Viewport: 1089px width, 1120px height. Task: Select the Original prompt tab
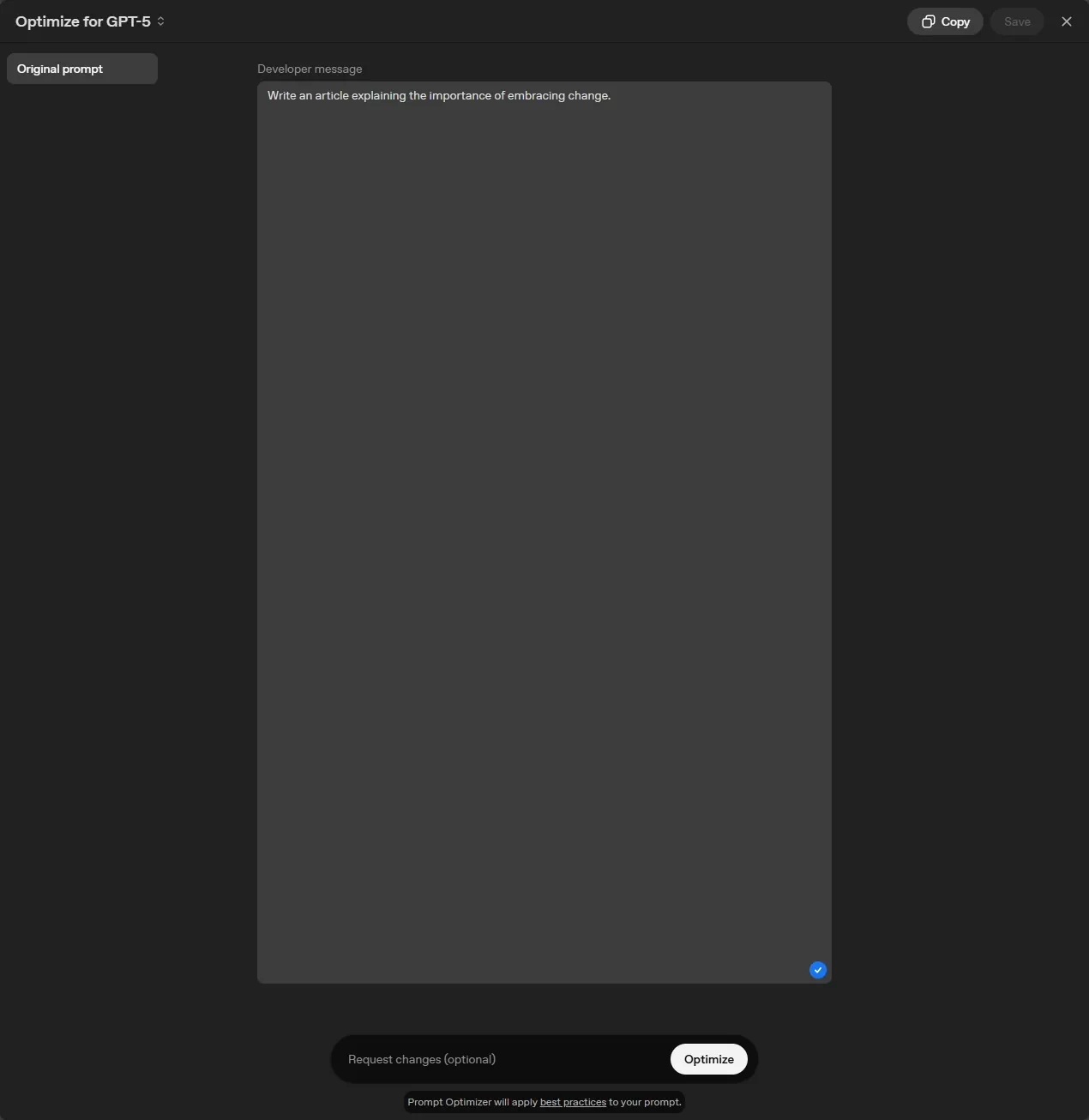point(81,69)
